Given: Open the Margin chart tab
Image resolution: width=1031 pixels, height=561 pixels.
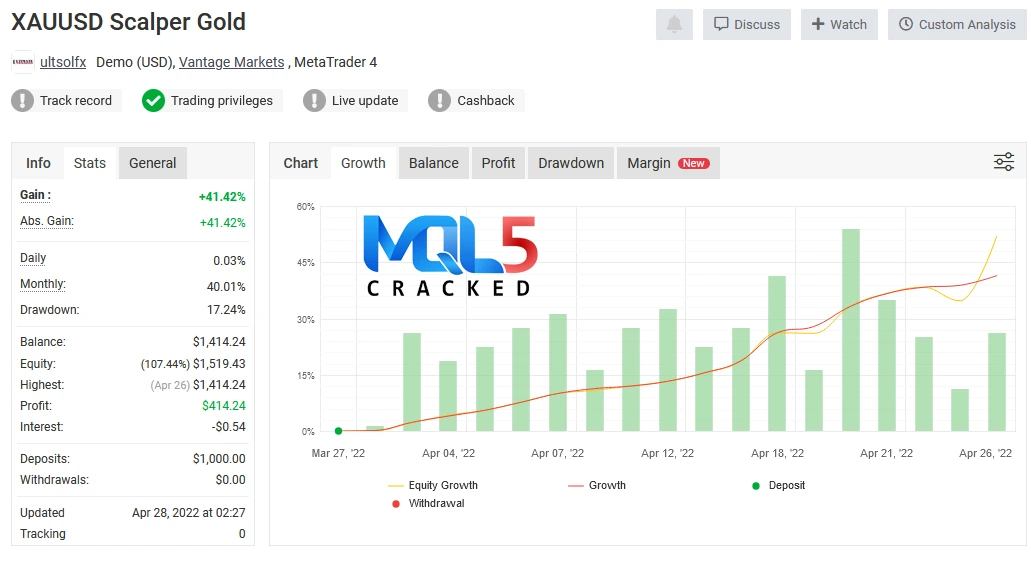Looking at the screenshot, I should [668, 163].
